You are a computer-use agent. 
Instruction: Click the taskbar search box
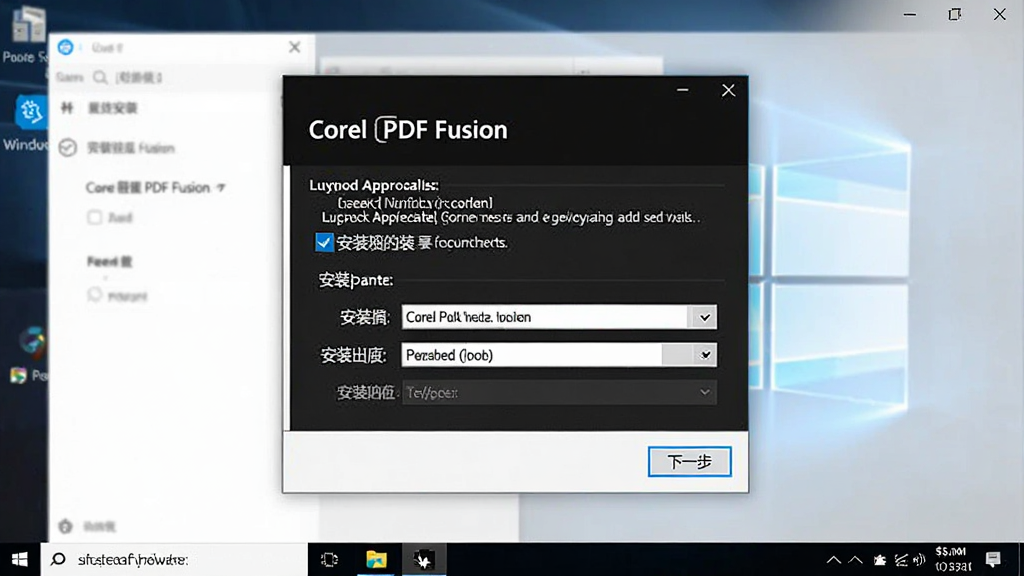pyautogui.click(x=174, y=560)
